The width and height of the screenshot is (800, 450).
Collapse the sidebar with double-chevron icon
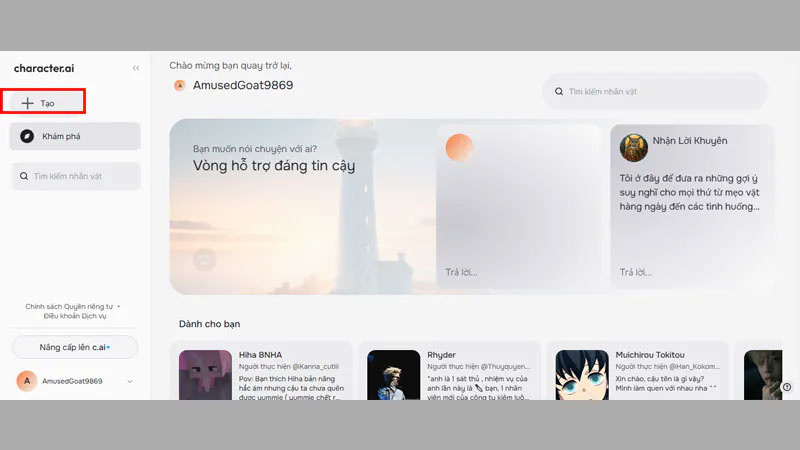click(136, 68)
